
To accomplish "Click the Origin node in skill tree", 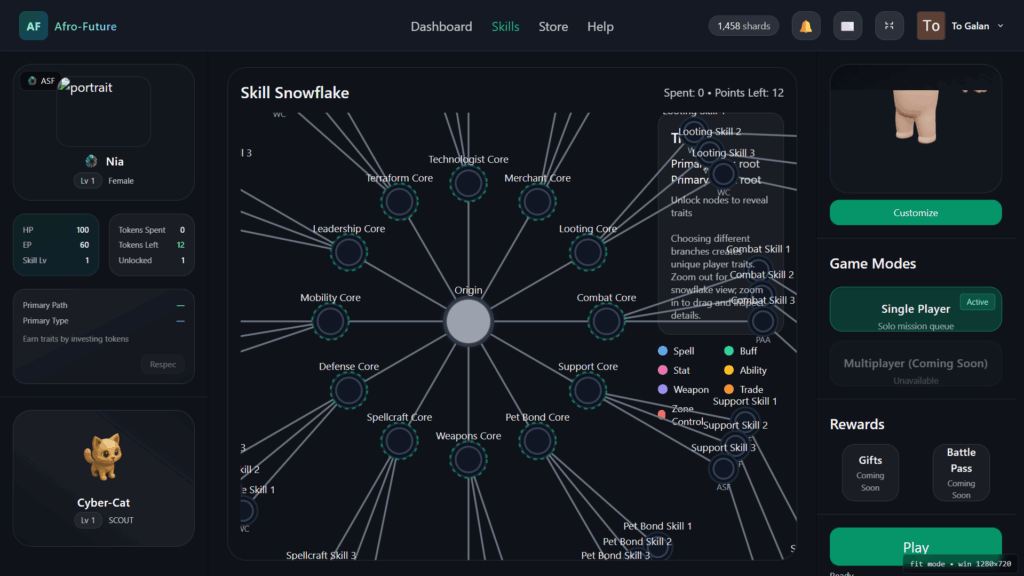I will click(x=468, y=321).
